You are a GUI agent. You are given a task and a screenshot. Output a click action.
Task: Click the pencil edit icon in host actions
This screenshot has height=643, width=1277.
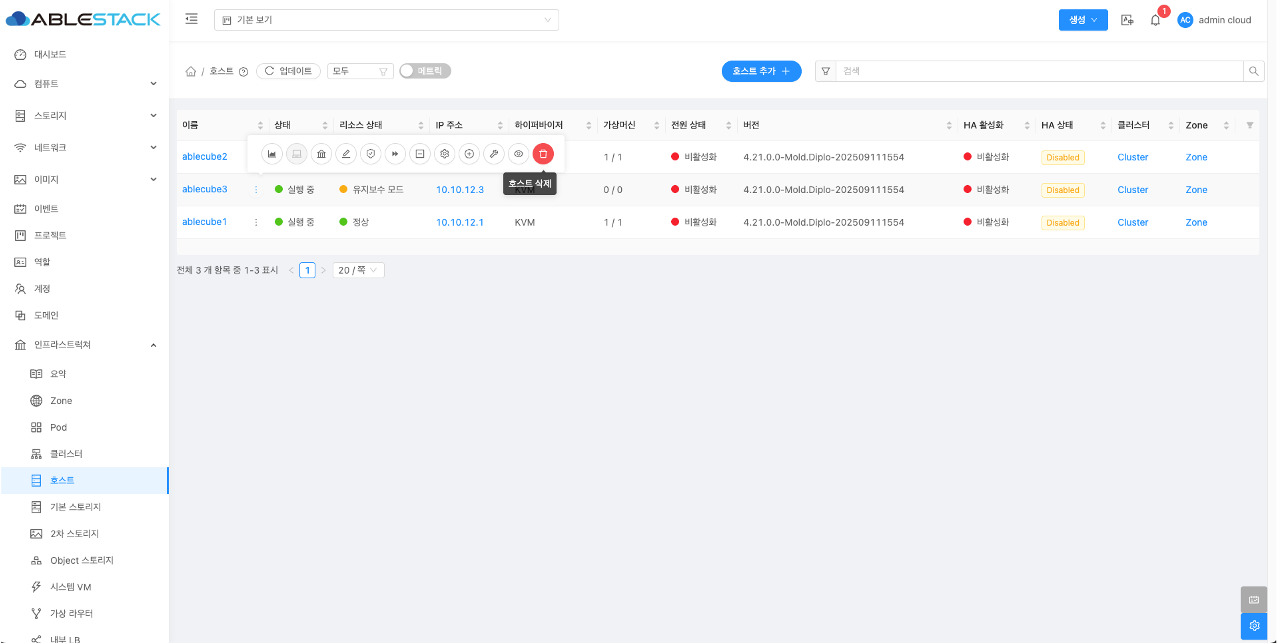click(346, 154)
